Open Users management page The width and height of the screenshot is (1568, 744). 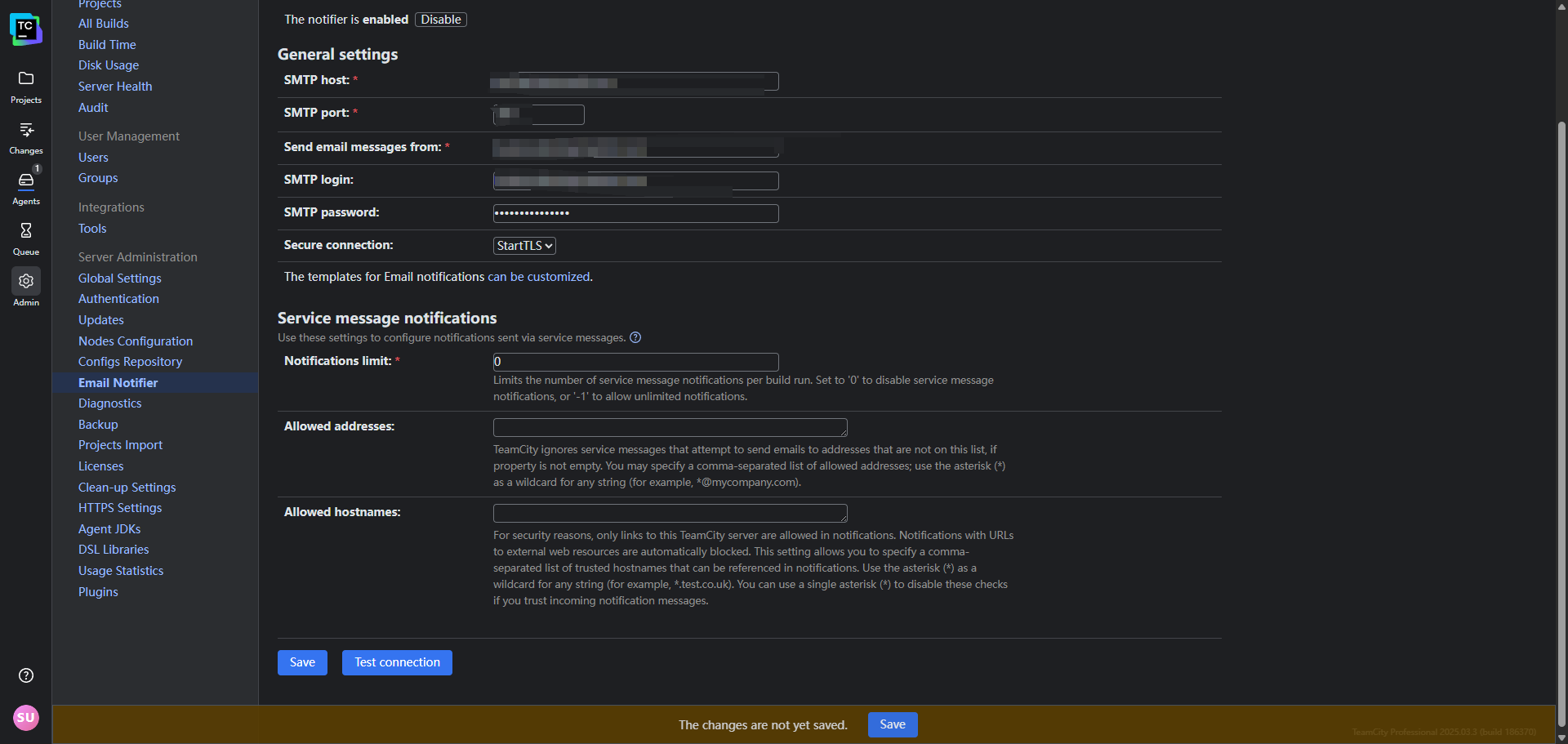93,158
